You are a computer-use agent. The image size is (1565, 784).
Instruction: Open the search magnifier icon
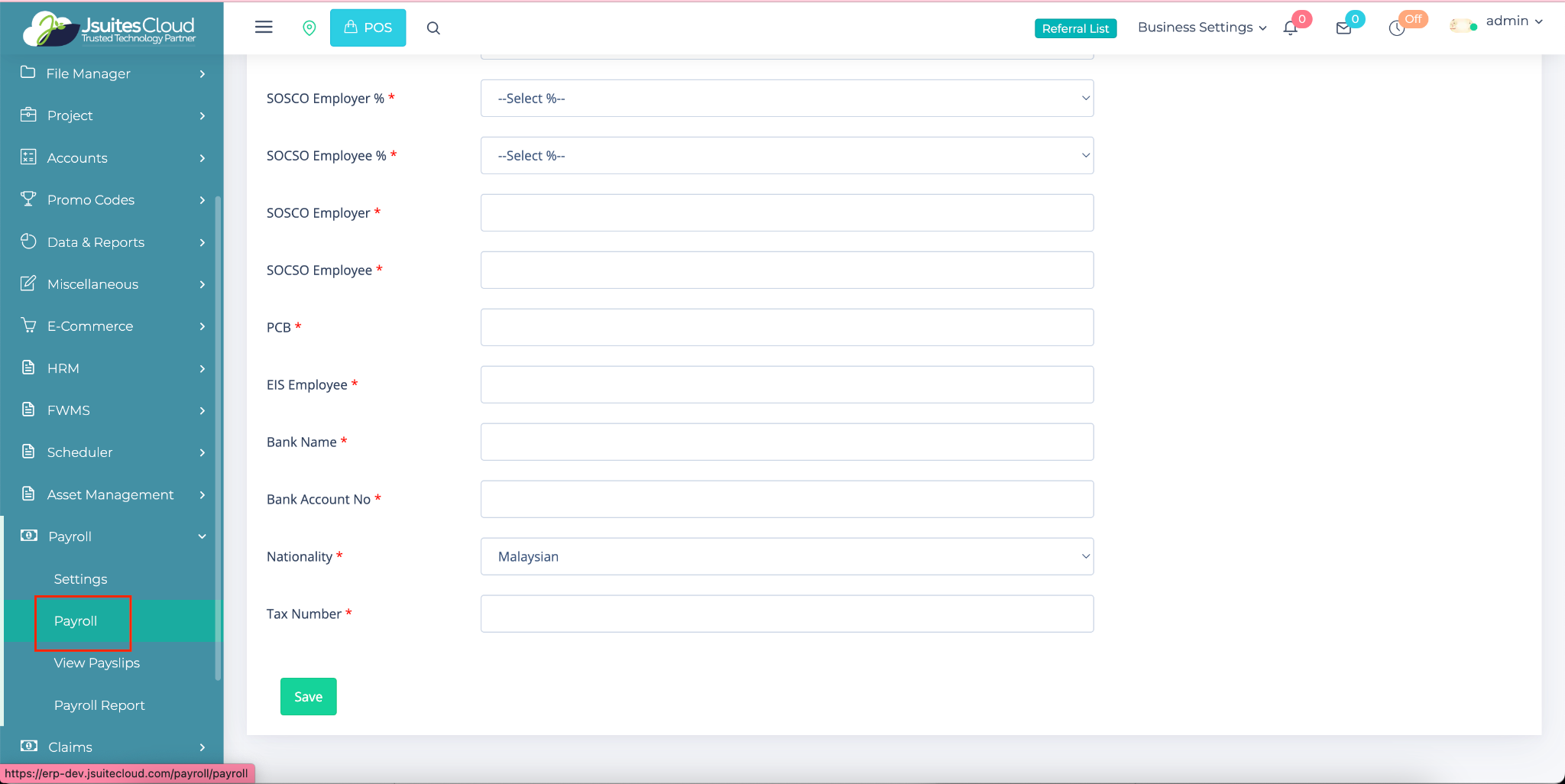[x=433, y=28]
